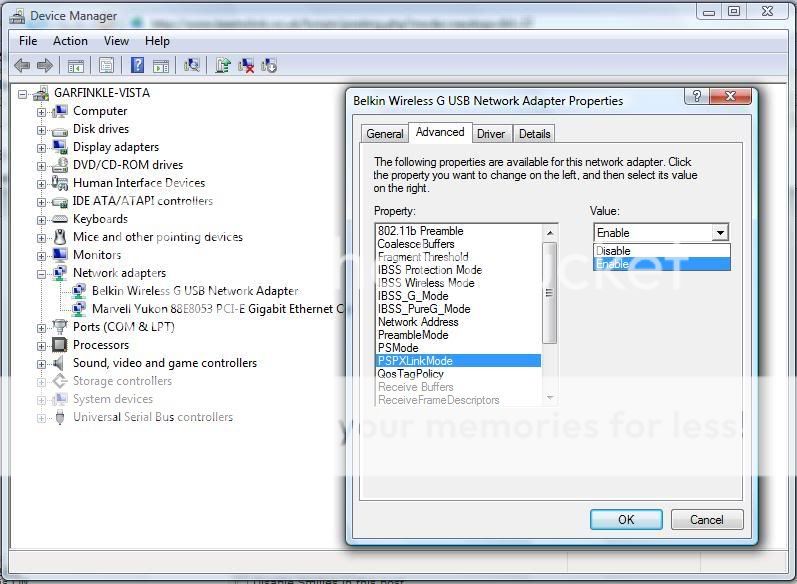Click the Back arrow toolbar icon

(x=21, y=65)
